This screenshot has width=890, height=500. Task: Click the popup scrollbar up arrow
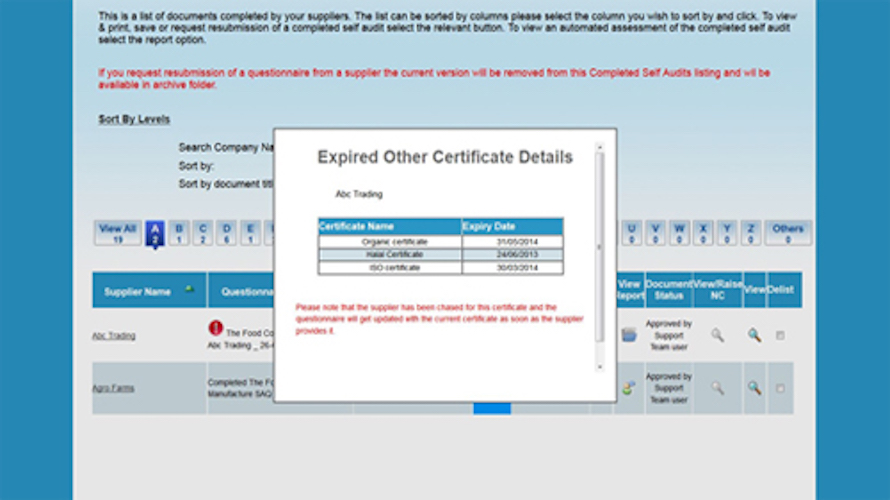coord(599,147)
